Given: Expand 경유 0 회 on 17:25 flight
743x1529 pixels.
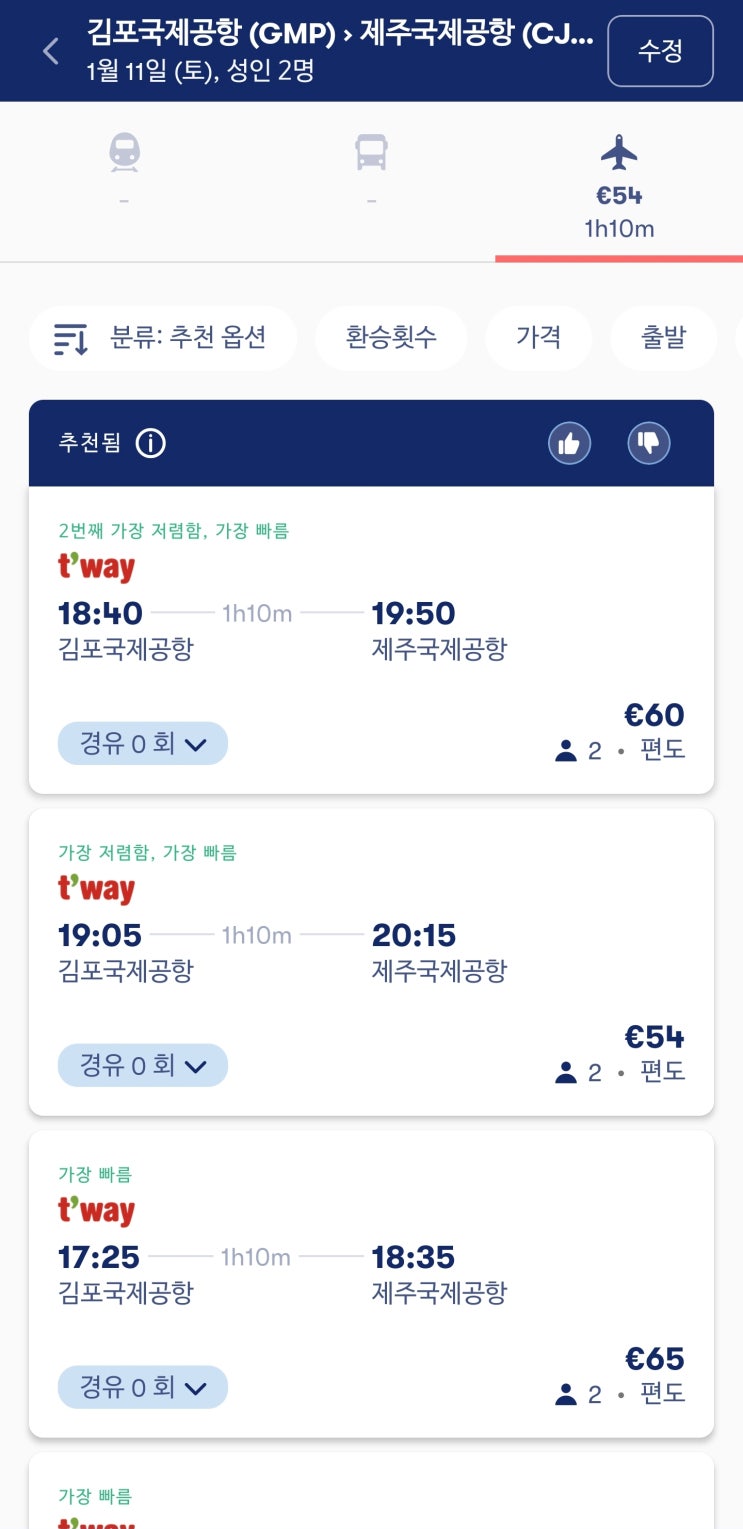Looking at the screenshot, I should 143,1387.
